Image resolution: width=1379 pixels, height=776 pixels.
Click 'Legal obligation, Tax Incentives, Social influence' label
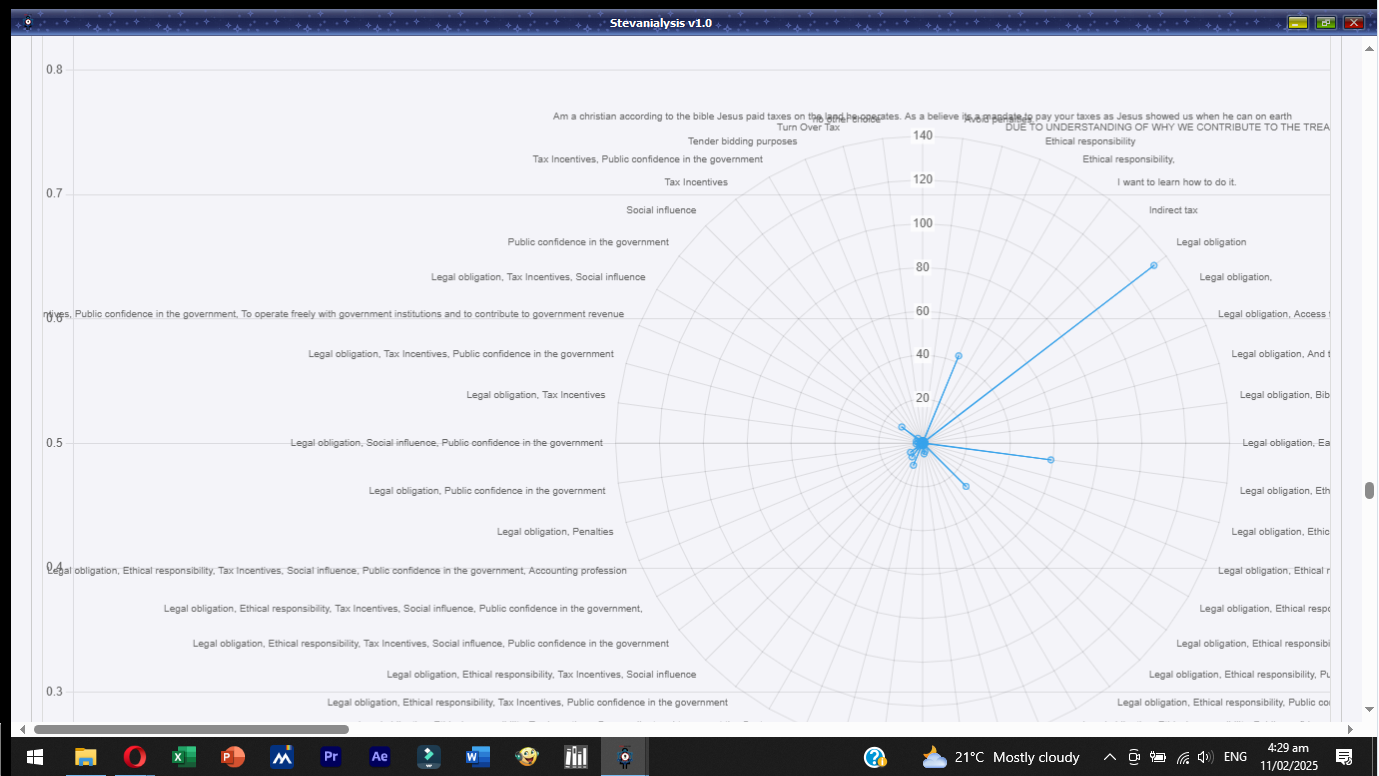click(538, 277)
